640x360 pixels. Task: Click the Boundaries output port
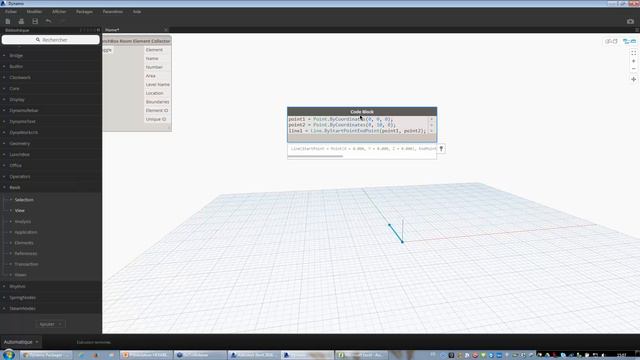(158, 102)
